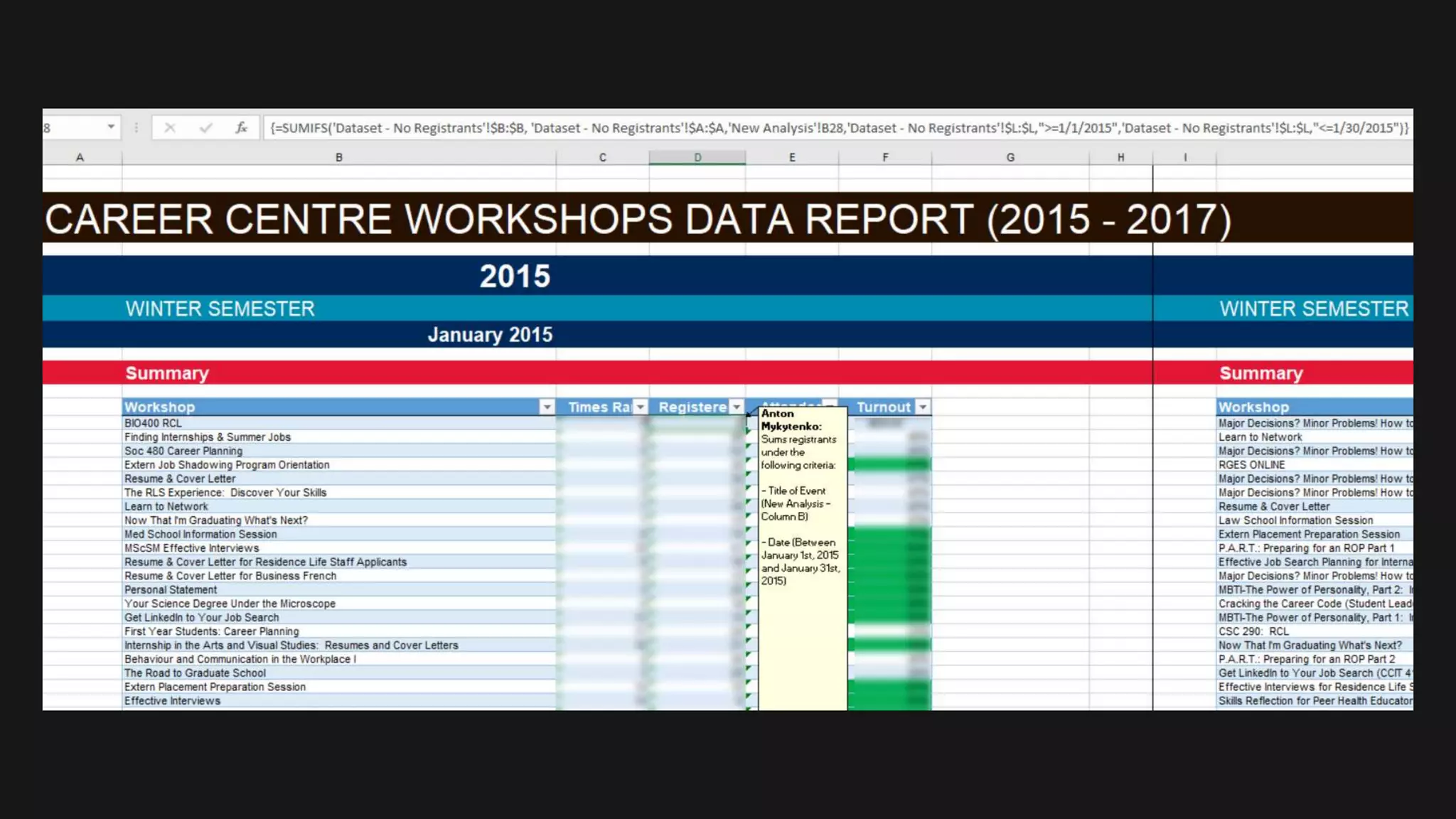Select column G header
The height and width of the screenshot is (819, 1456).
[x=1010, y=157]
